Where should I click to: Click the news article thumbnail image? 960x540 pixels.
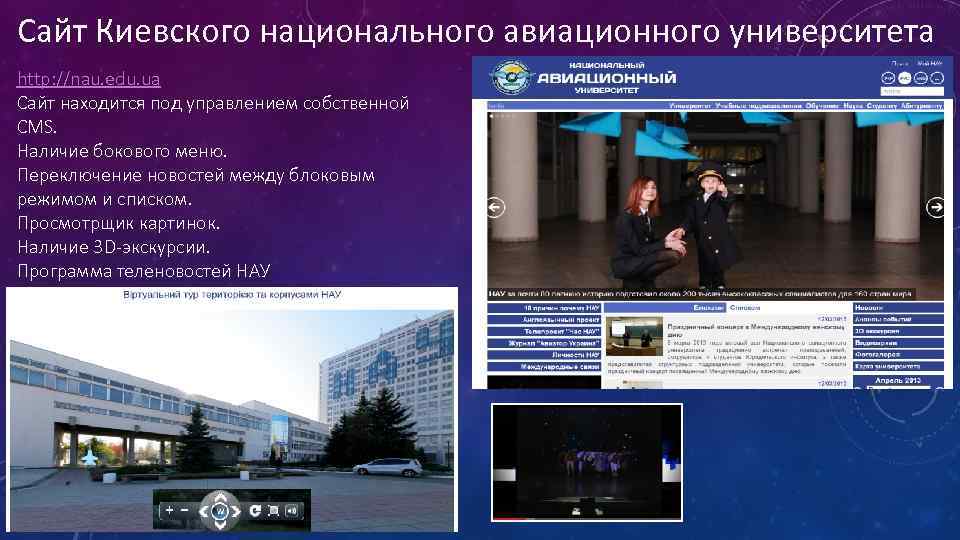point(634,336)
